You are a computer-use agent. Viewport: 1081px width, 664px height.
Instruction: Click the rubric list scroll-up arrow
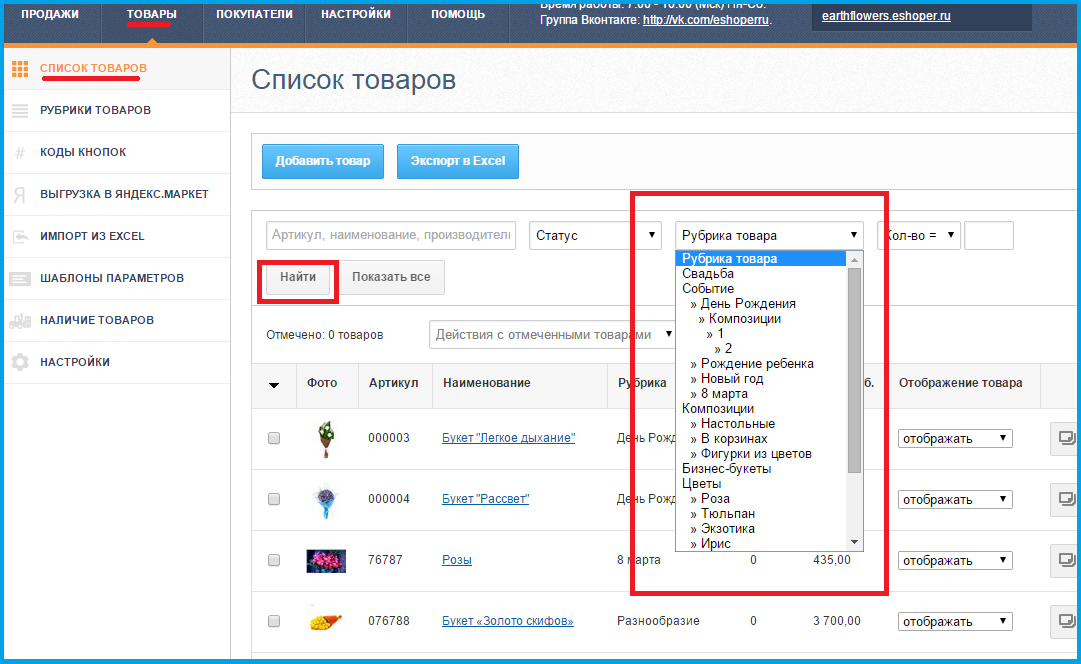(x=854, y=259)
